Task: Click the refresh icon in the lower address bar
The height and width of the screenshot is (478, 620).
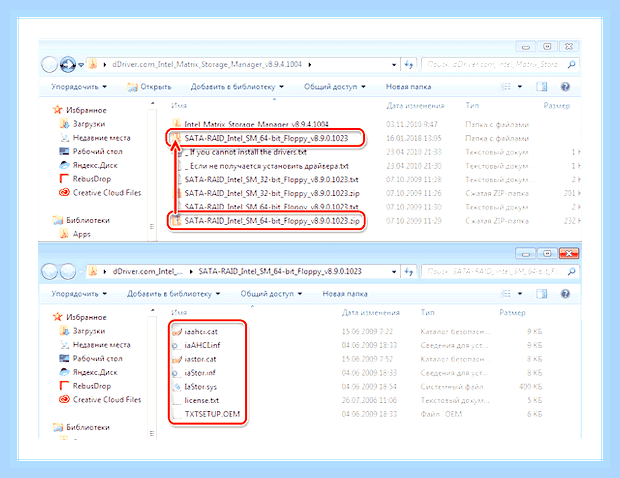Action: tap(409, 272)
